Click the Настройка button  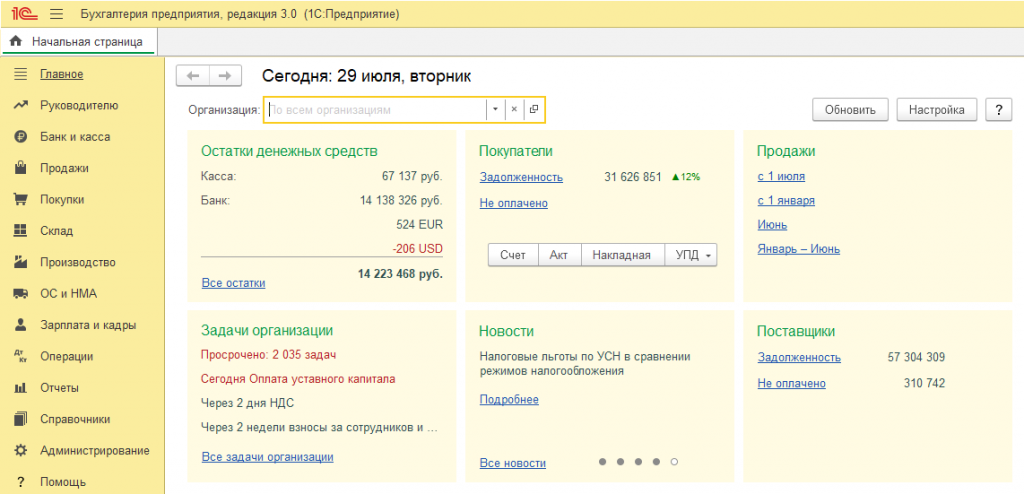937,110
